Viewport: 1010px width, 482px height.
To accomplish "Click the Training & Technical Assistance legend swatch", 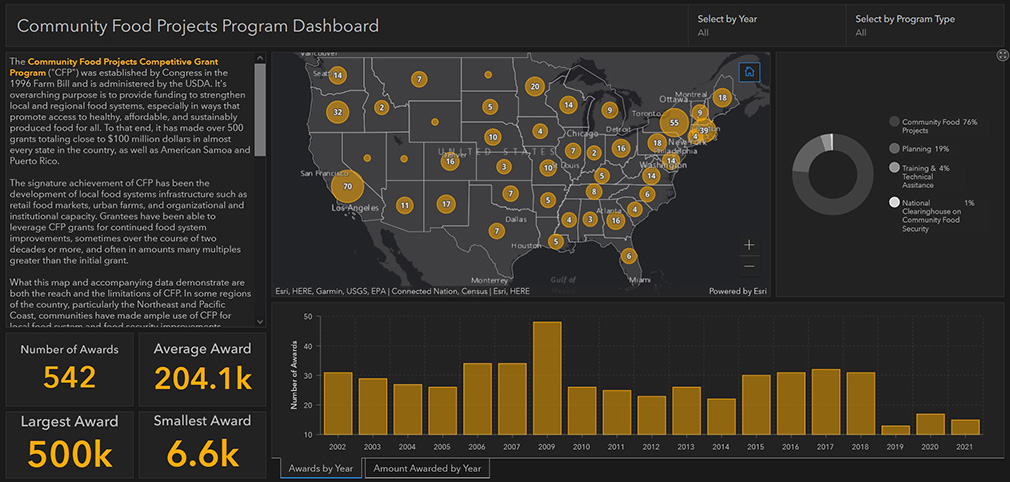I will [894, 168].
